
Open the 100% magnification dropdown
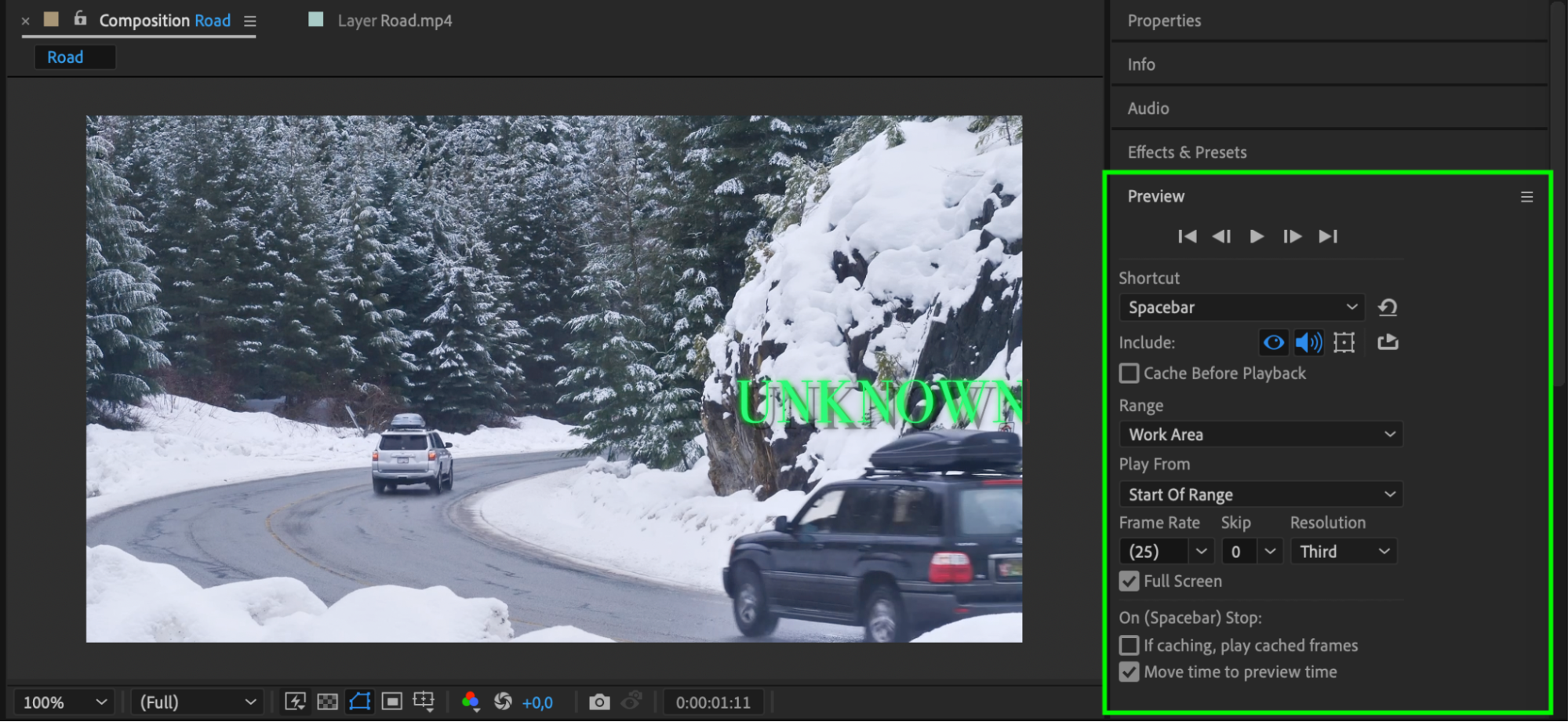pos(64,702)
